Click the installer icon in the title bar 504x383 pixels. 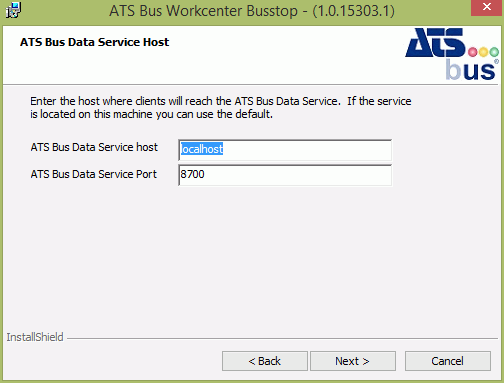click(13, 10)
